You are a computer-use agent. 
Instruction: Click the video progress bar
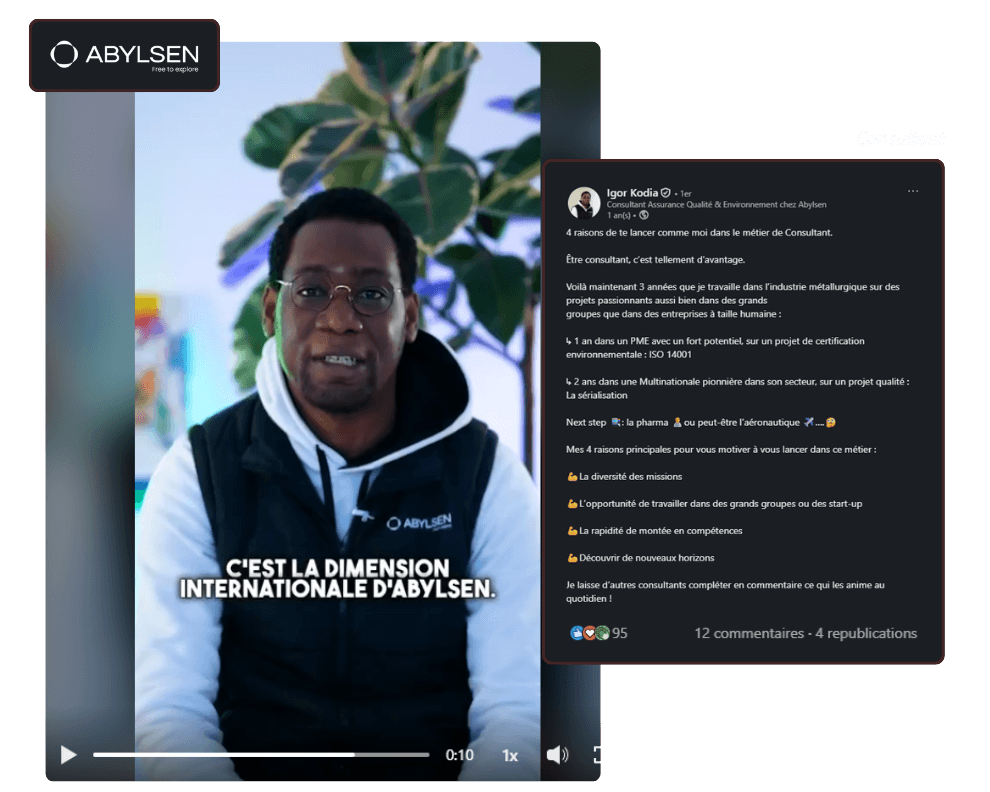click(x=261, y=755)
